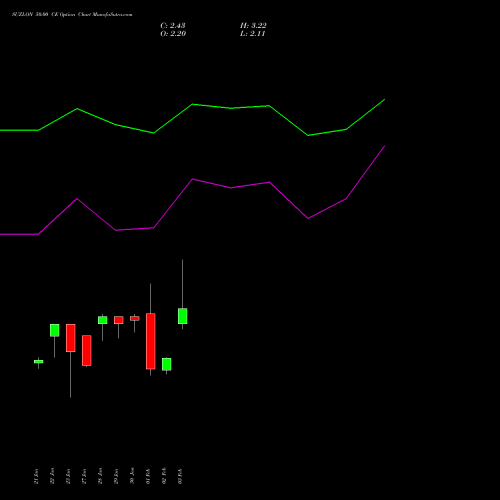Image resolution: width=500 pixels, height=500 pixels.
Task: Click the green candle for 28 Jan
Action: point(102,320)
